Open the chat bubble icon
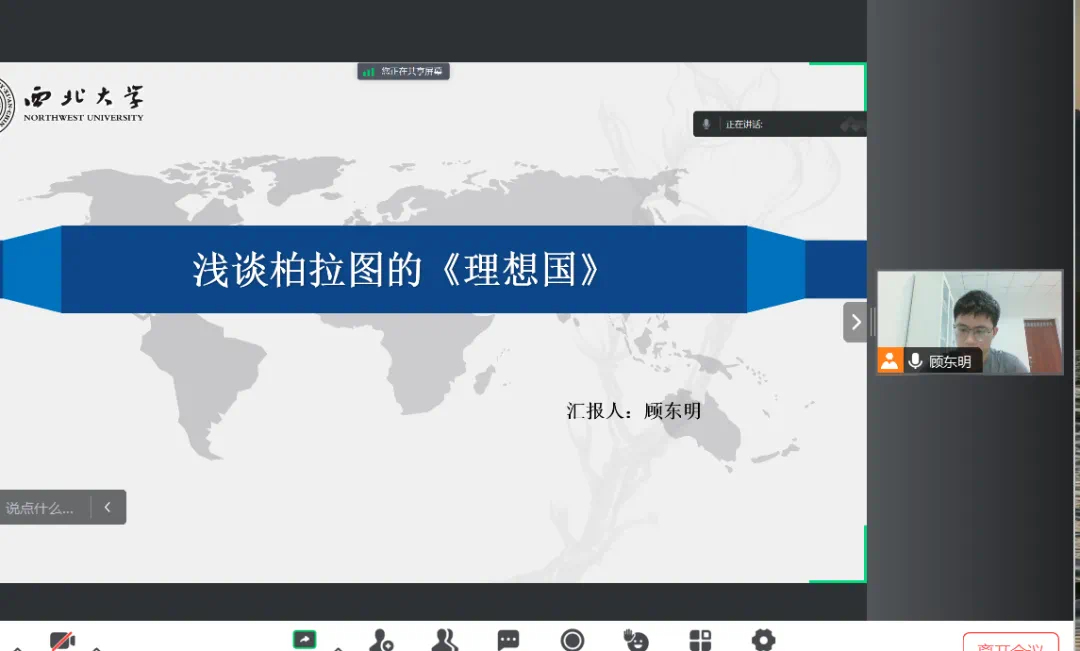Screen dimensions: 1080x651 pyautogui.click(x=508, y=640)
